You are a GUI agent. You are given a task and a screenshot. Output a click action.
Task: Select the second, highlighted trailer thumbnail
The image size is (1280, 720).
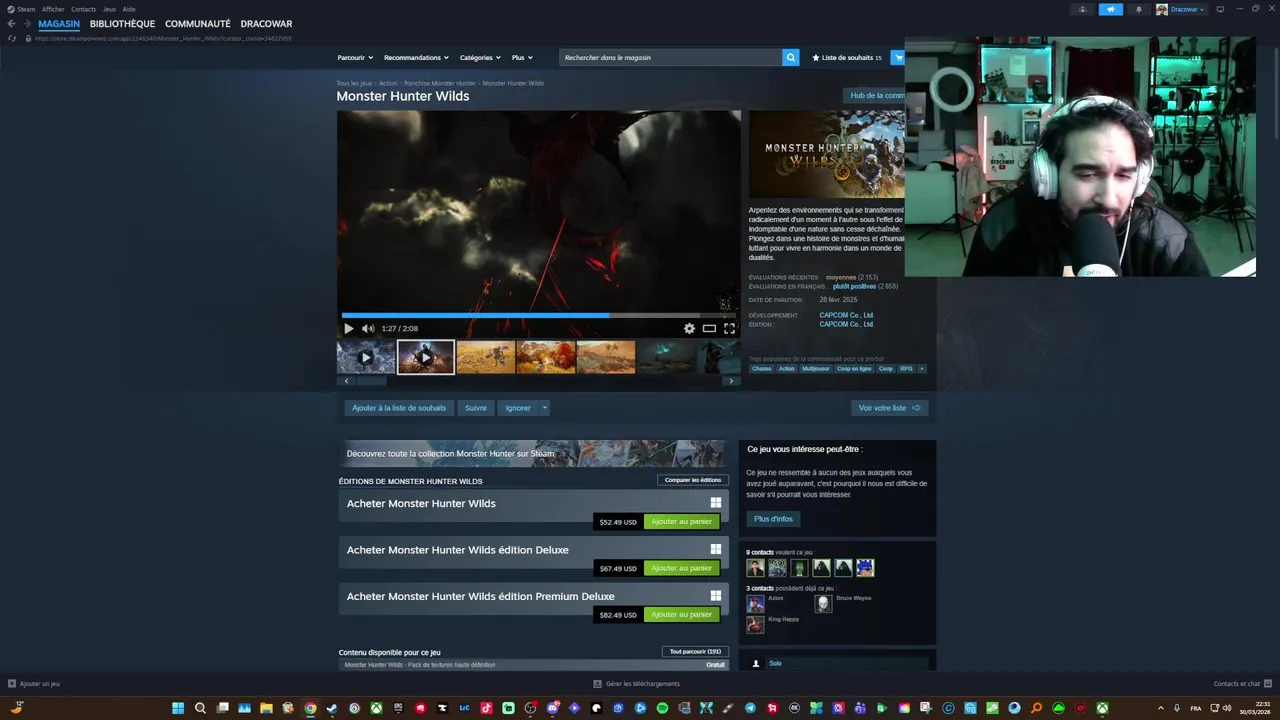point(426,357)
